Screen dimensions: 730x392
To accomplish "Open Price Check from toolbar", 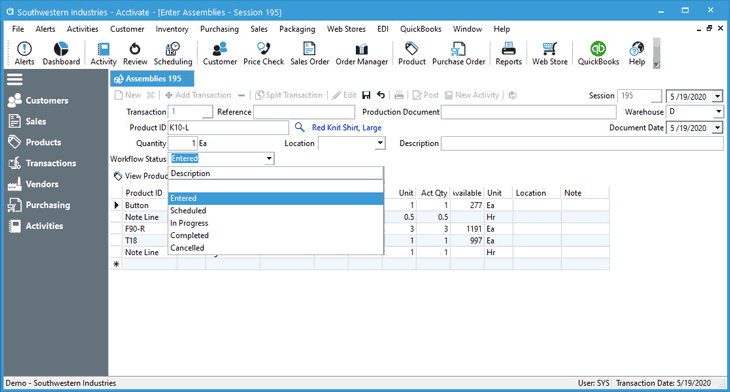I will click(264, 53).
